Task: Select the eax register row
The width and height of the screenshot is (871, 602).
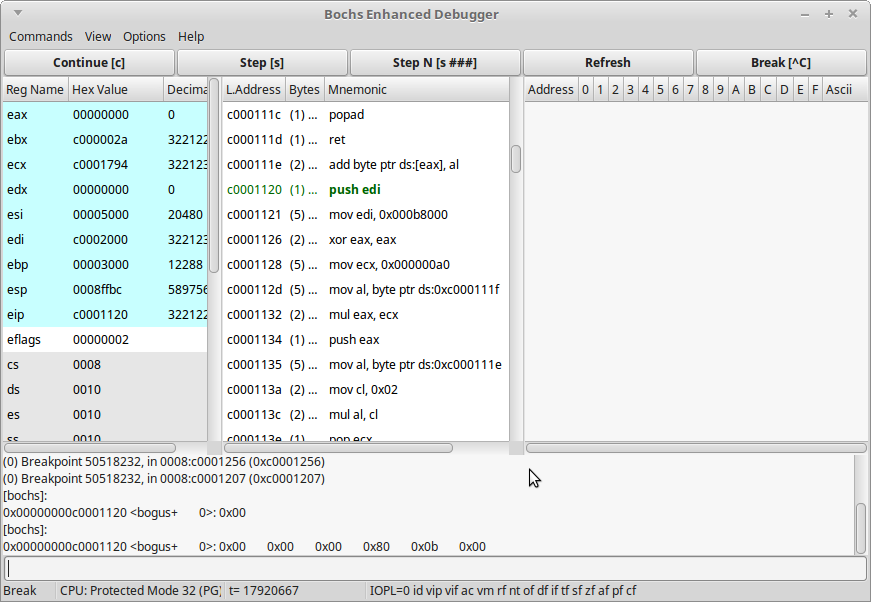Action: pyautogui.click(x=105, y=115)
